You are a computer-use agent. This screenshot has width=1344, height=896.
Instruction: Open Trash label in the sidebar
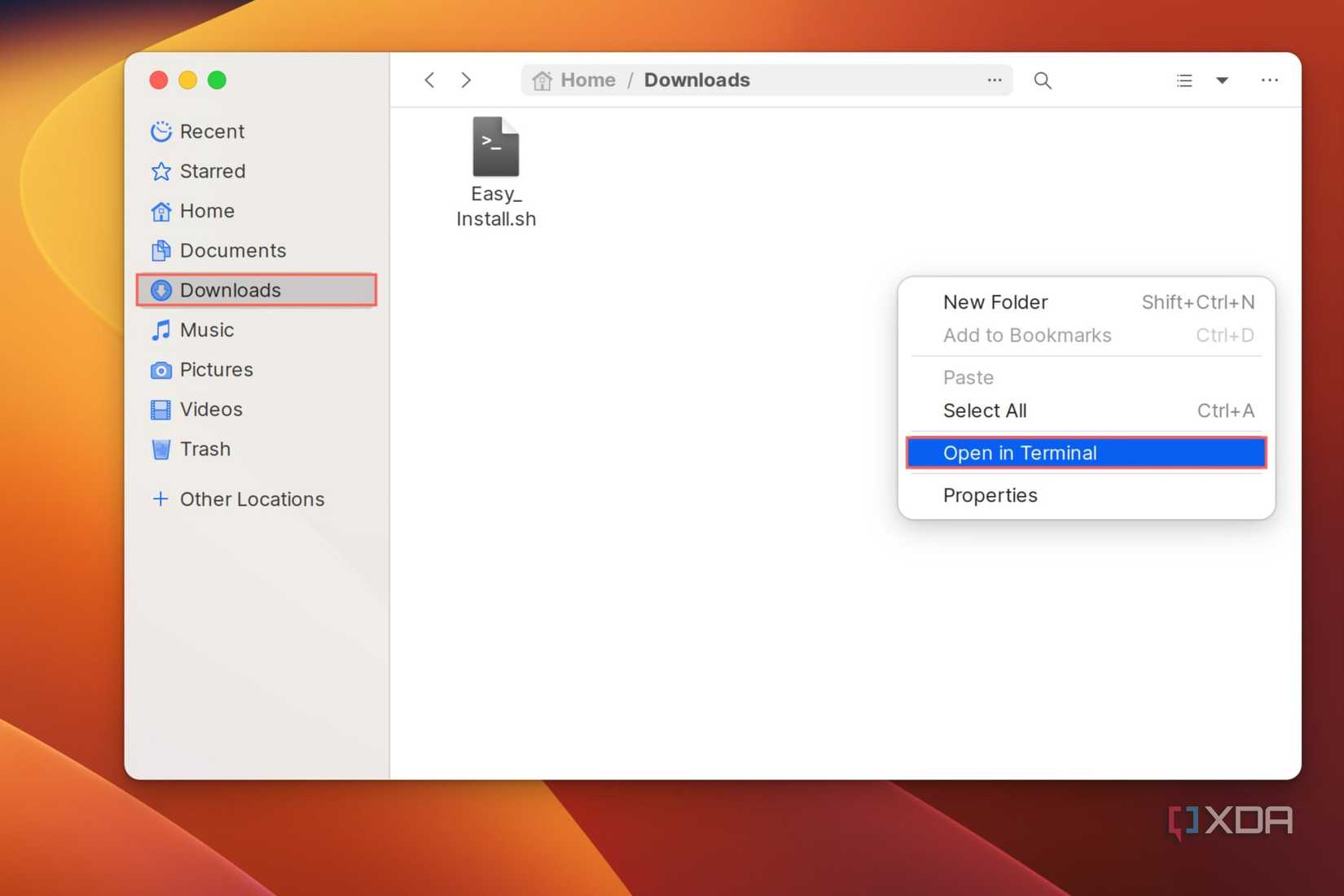pyautogui.click(x=205, y=449)
